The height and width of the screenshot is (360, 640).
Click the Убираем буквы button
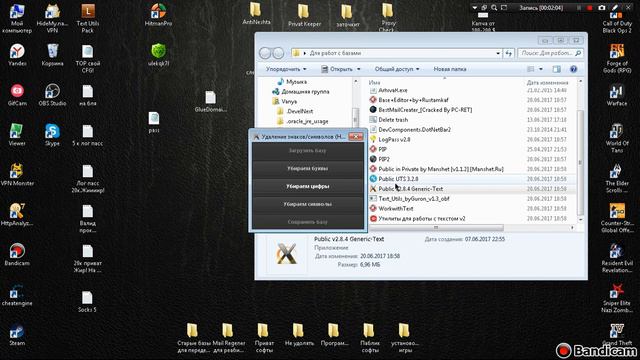(307, 168)
